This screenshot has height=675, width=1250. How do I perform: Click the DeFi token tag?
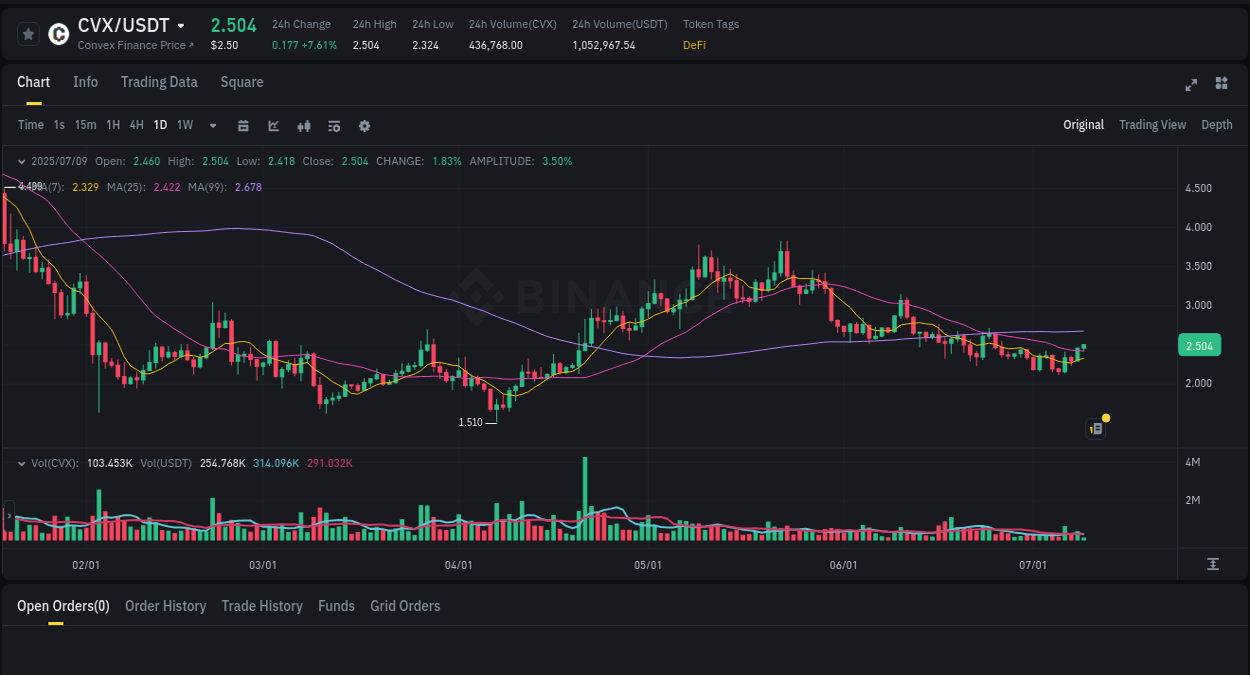[694, 45]
